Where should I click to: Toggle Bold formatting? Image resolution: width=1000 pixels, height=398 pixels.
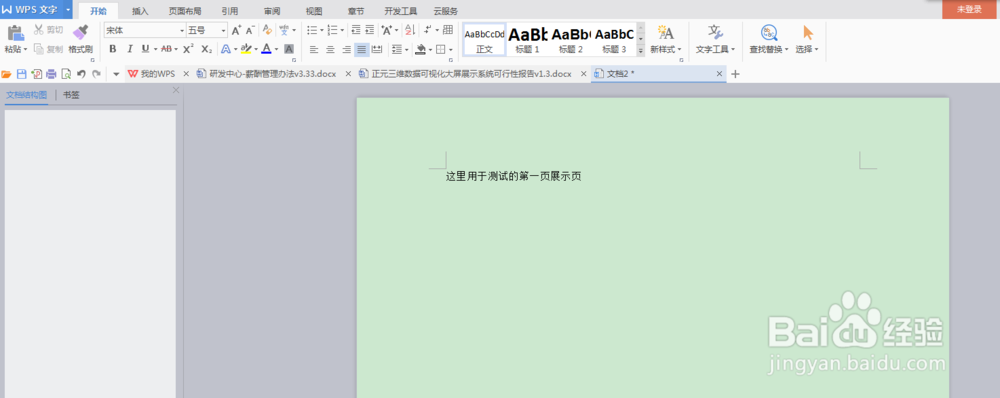(x=113, y=49)
